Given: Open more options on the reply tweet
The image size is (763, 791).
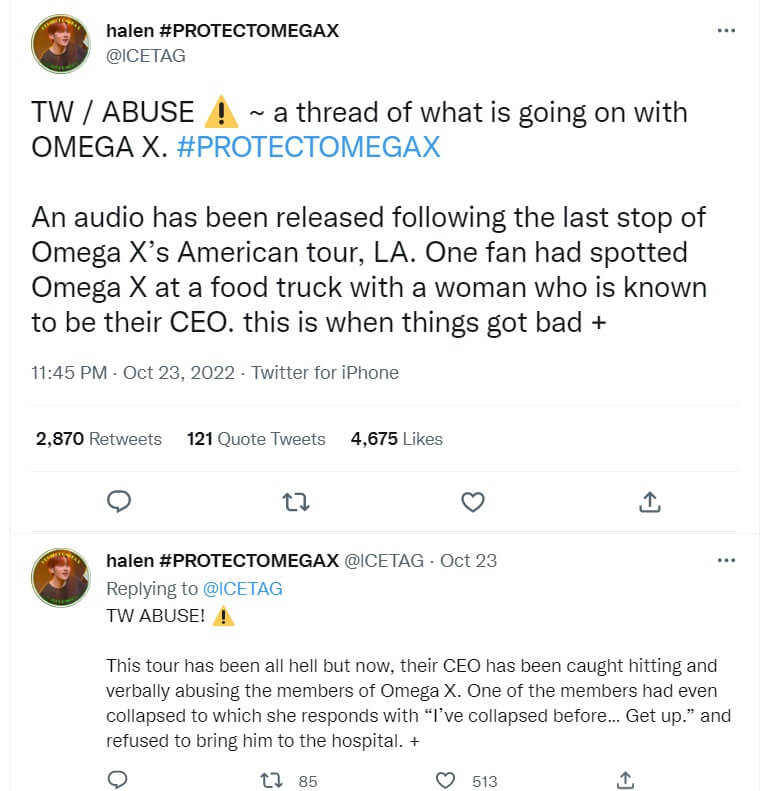Looking at the screenshot, I should click(x=727, y=560).
